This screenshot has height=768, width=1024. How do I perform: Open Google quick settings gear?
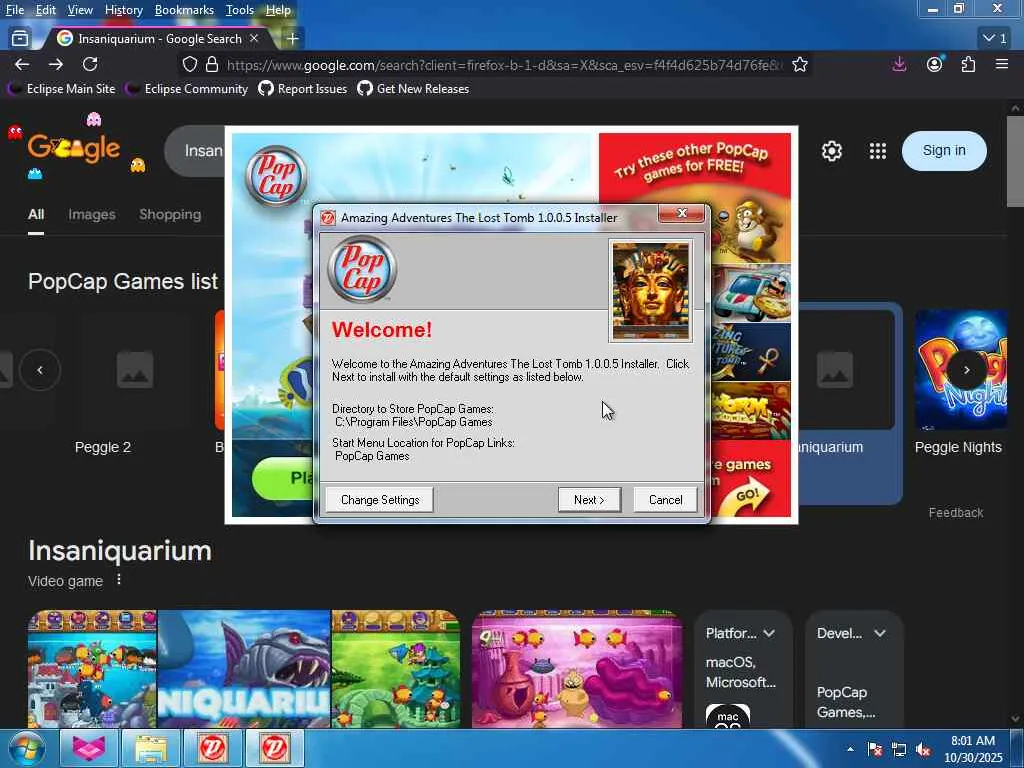point(831,151)
